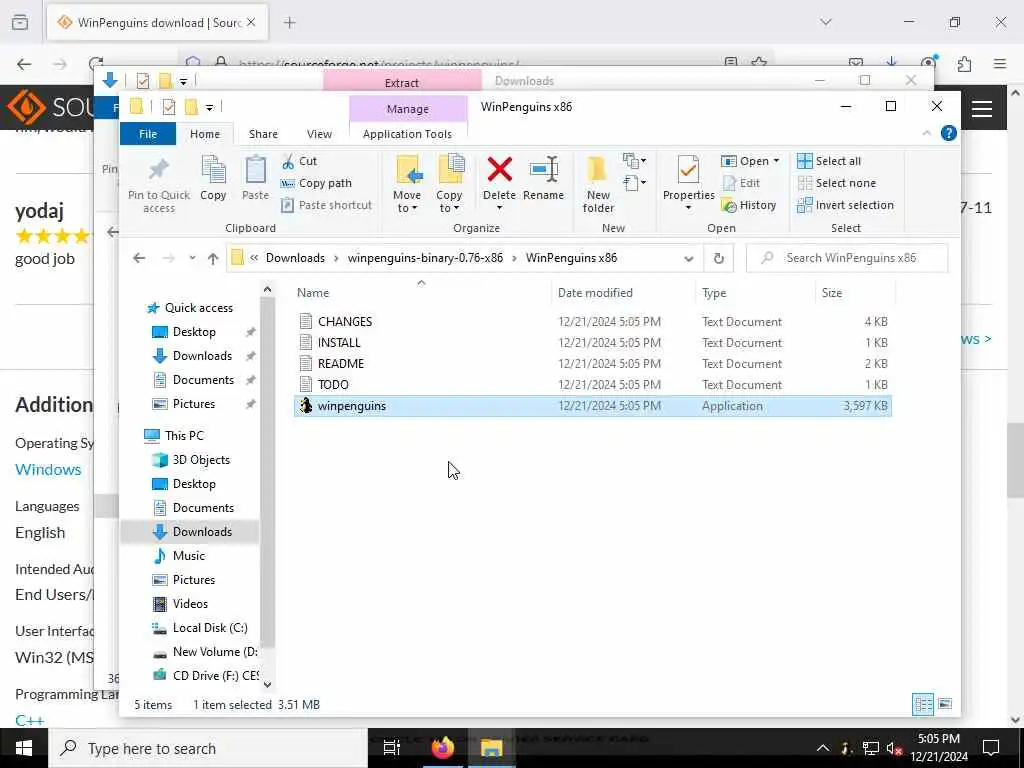Click the taskbar Type here to search box
Screen dimensions: 1024x768
(x=208, y=748)
